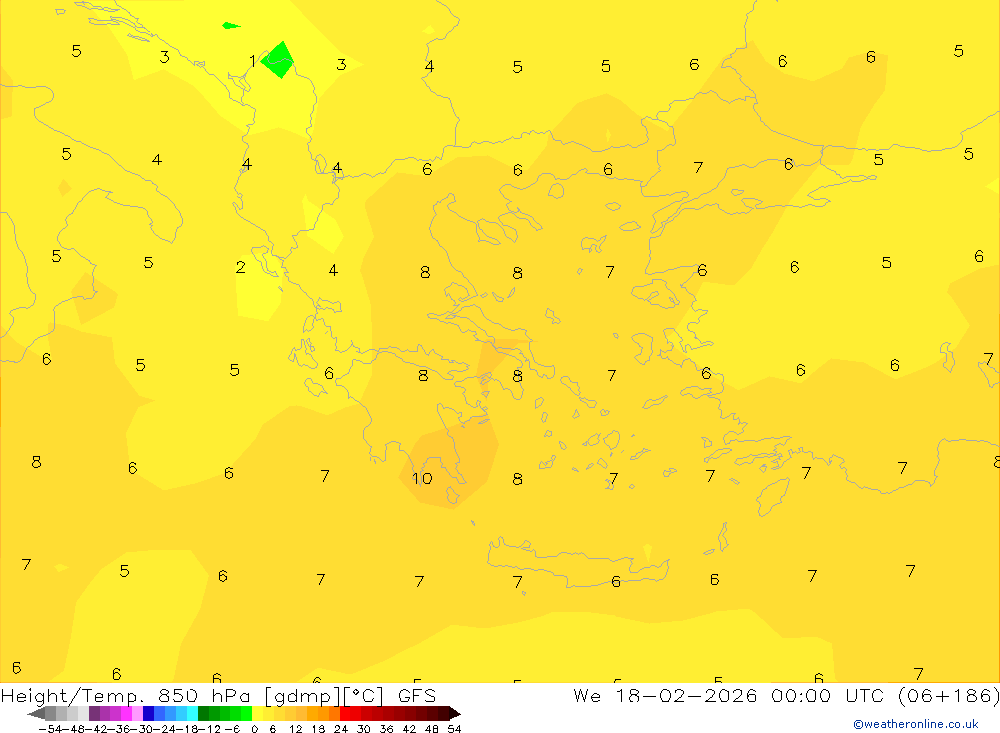Open the weatheronline.co.uk link
Image resolution: width=1000 pixels, height=733 pixels.
tap(916, 724)
